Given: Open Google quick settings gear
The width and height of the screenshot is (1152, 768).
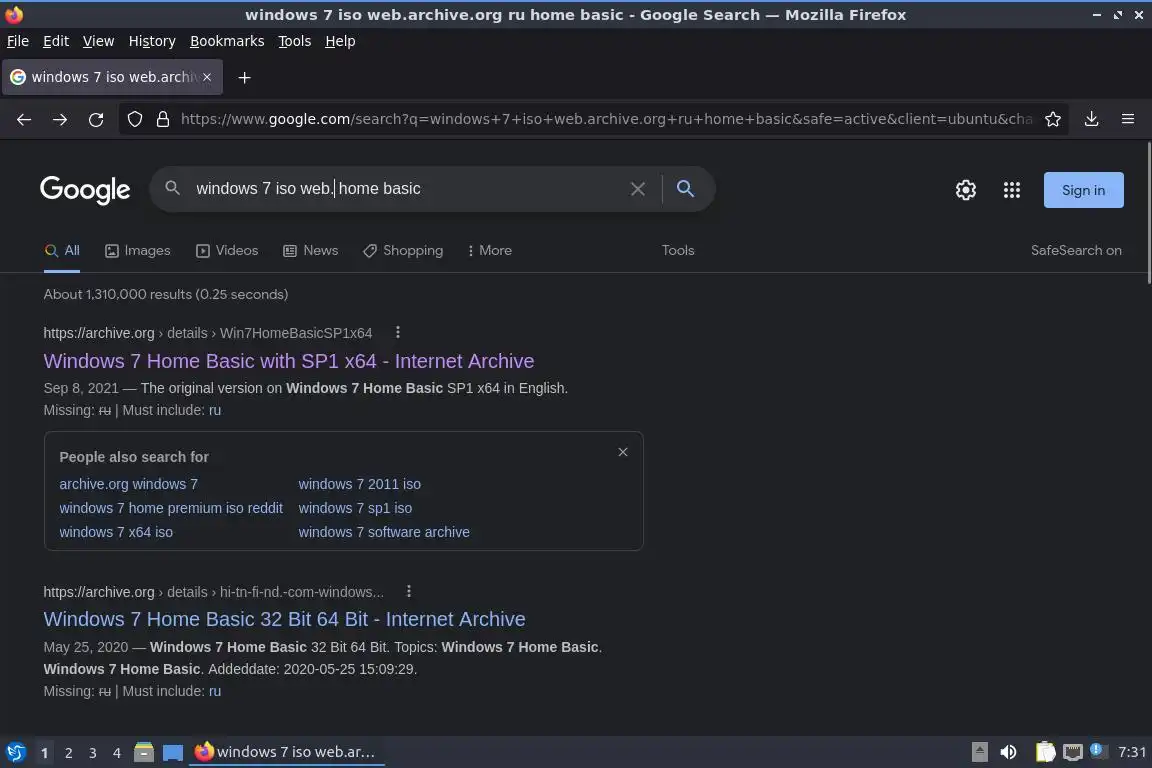Looking at the screenshot, I should pos(965,190).
